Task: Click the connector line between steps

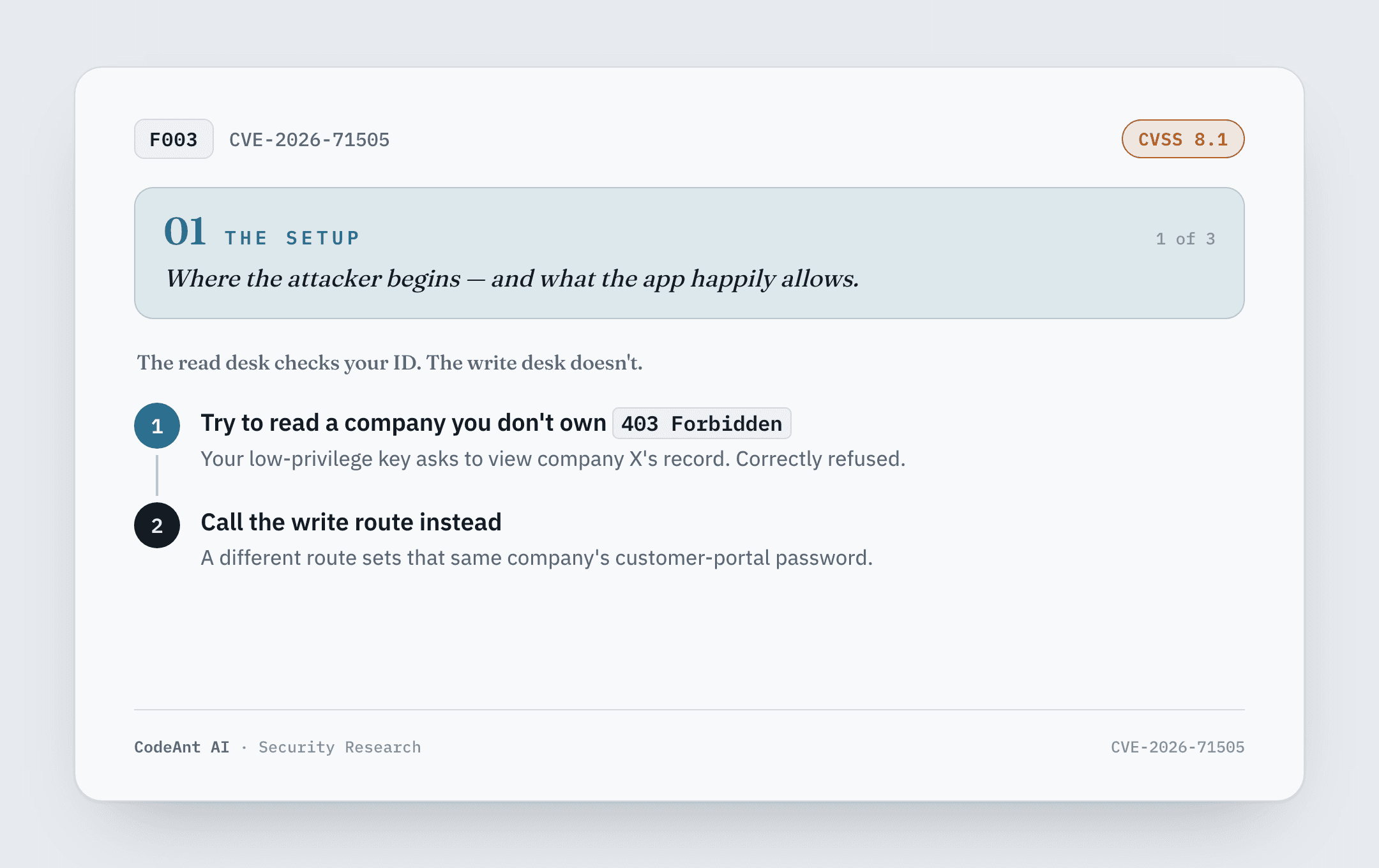Action: tap(157, 475)
